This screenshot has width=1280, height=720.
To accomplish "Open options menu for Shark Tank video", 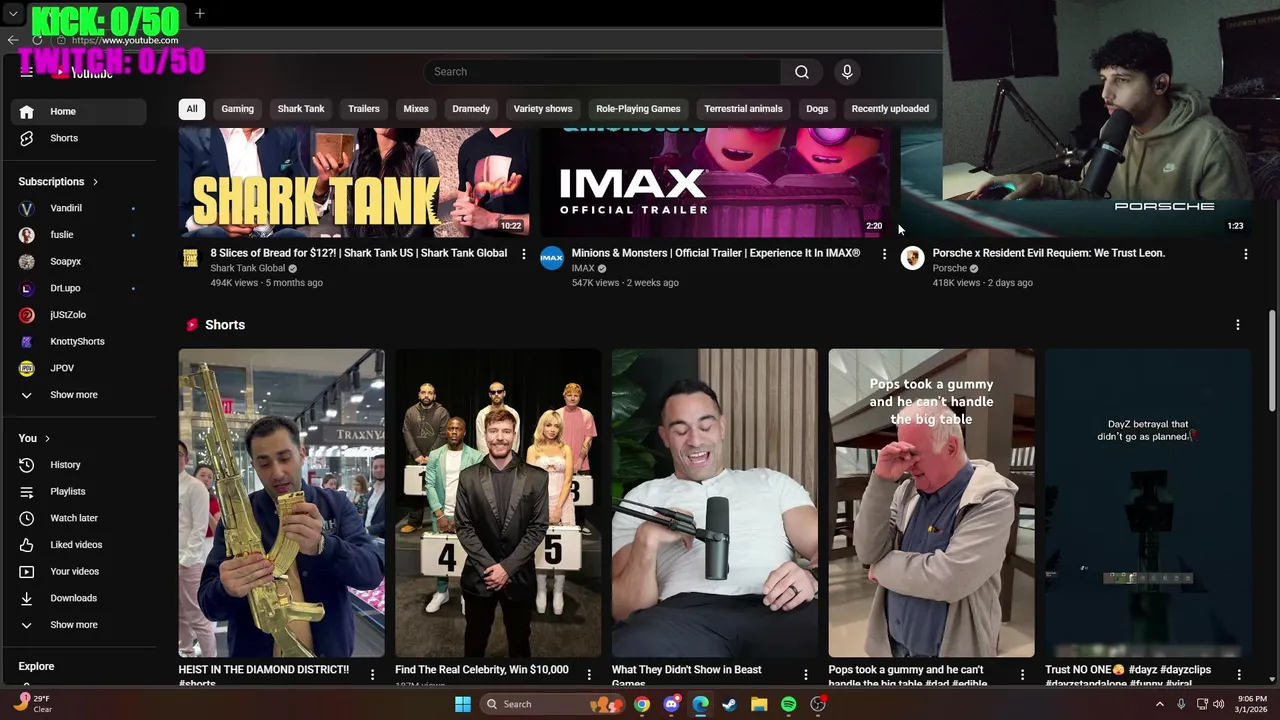I will pyautogui.click(x=523, y=254).
